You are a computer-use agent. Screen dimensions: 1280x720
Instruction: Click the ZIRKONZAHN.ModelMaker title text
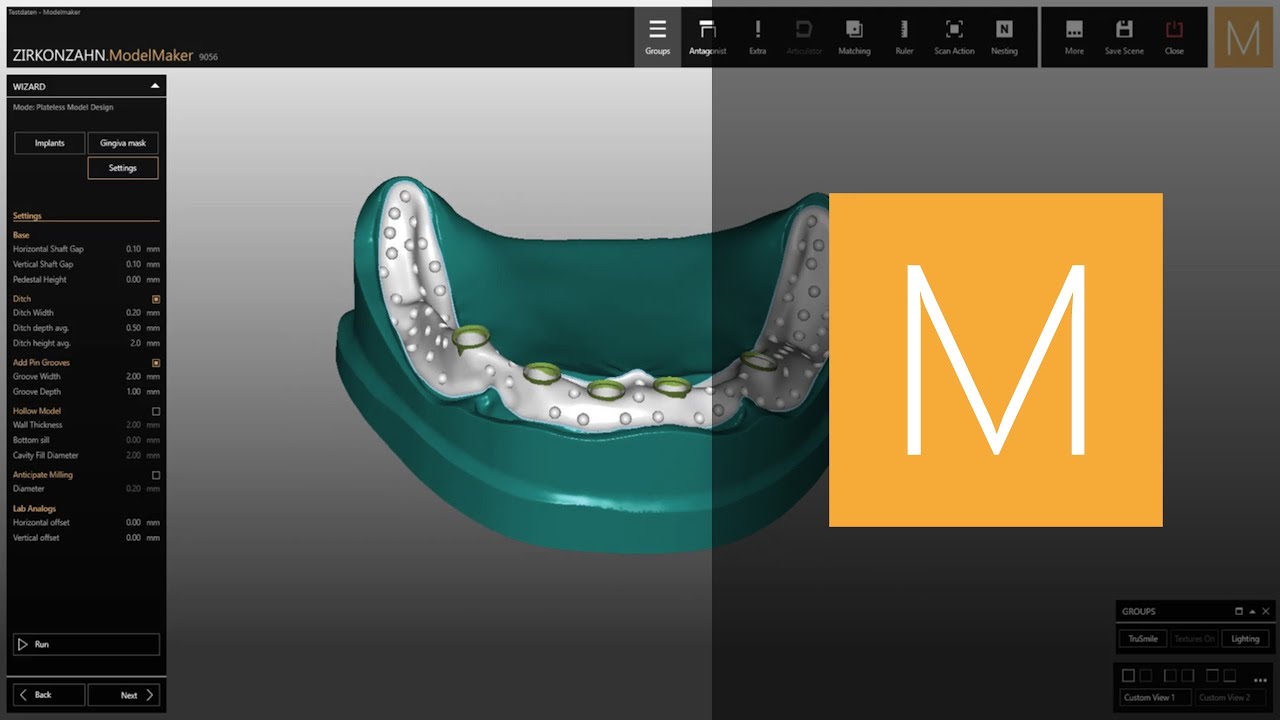point(102,55)
